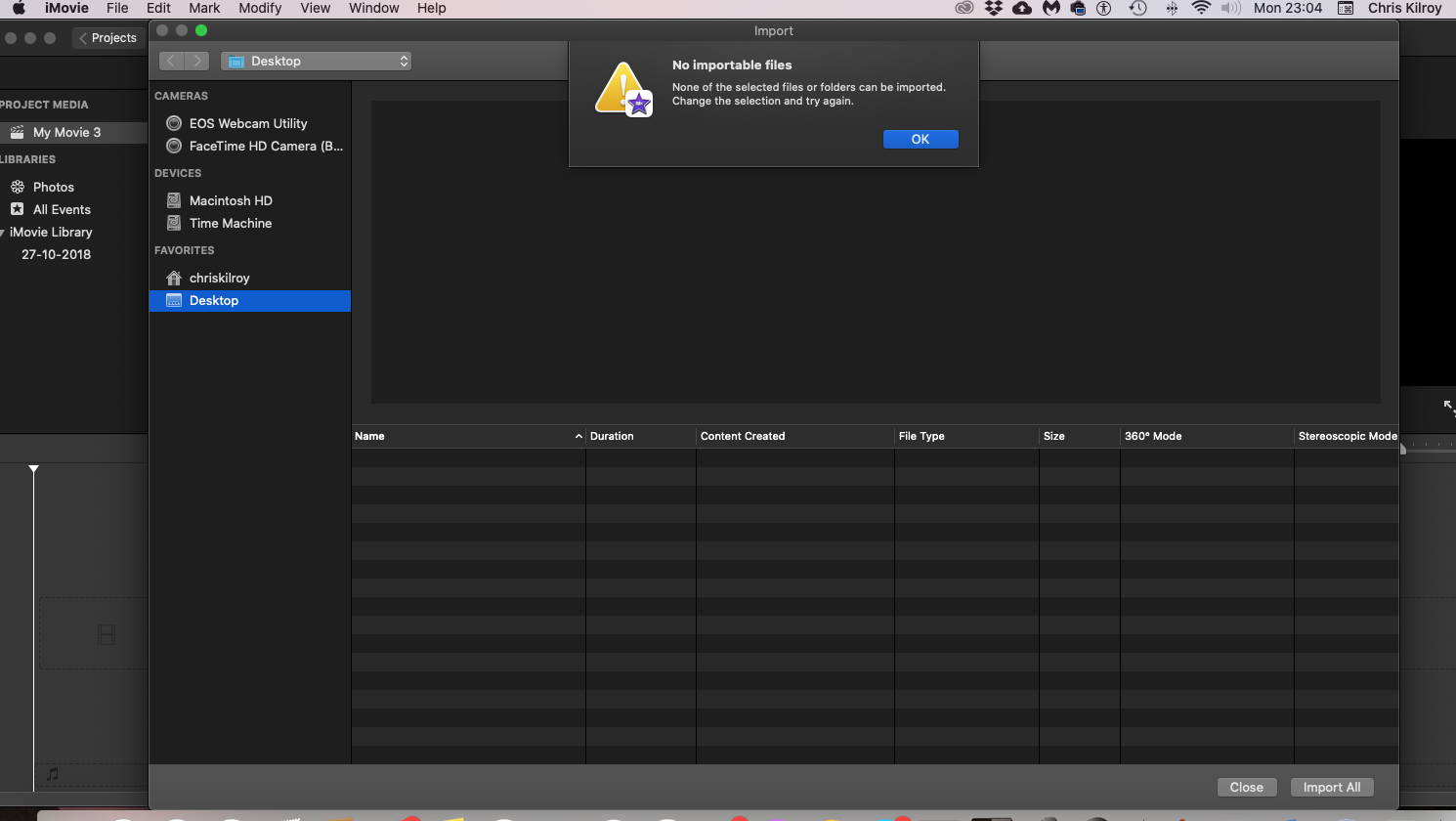The width and height of the screenshot is (1456, 821).
Task: Sort by the 360° Mode column
Action: click(x=1207, y=436)
